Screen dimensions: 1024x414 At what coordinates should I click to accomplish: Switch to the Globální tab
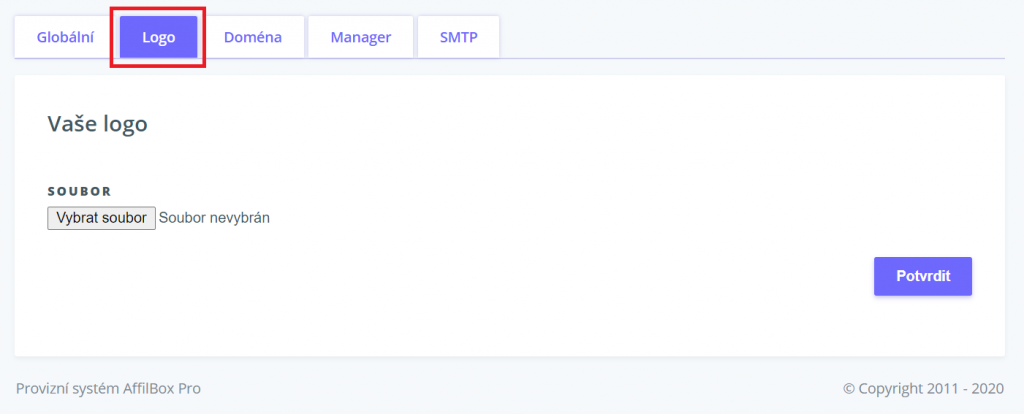65,38
